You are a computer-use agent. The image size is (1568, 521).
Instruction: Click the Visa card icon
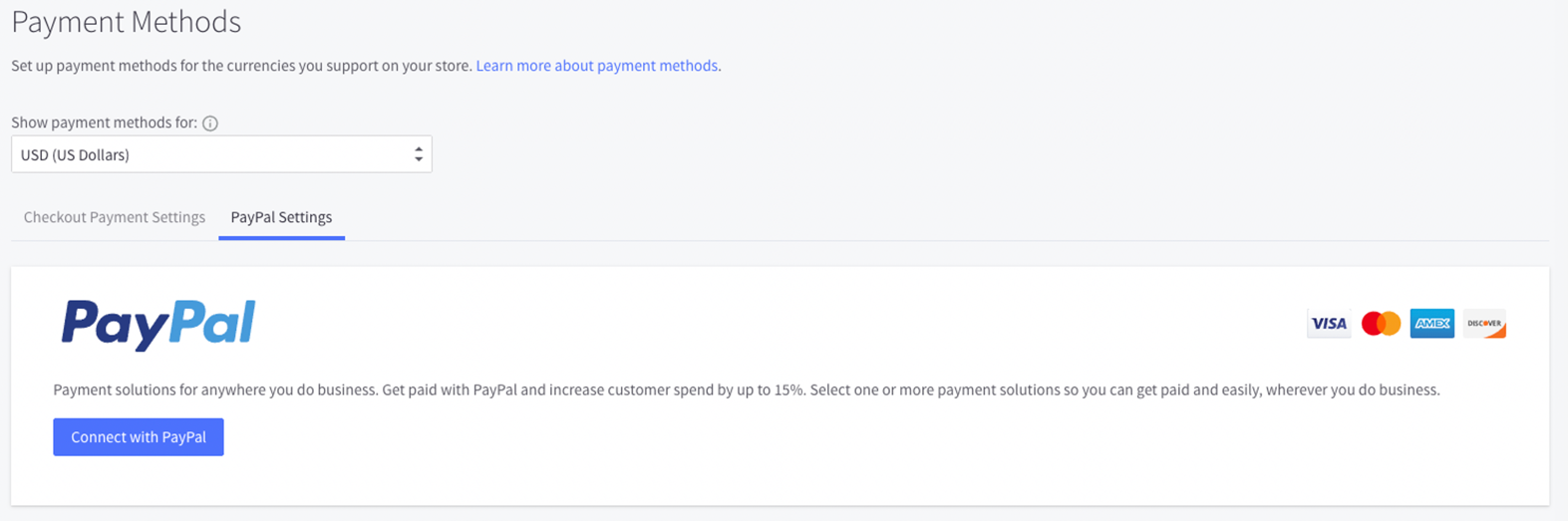1329,324
